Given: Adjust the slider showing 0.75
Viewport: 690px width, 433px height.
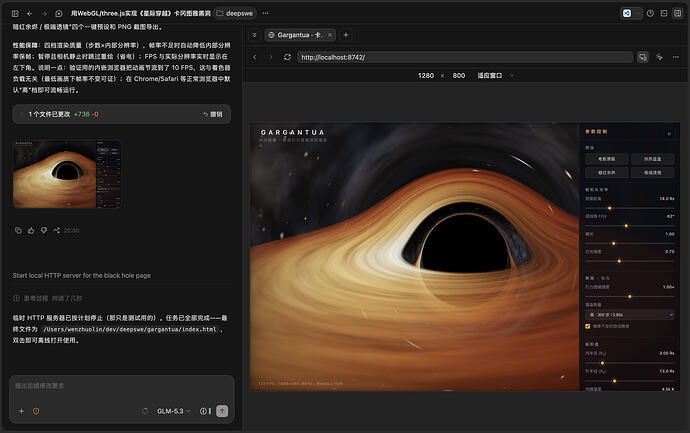Looking at the screenshot, I should tap(630, 261).
